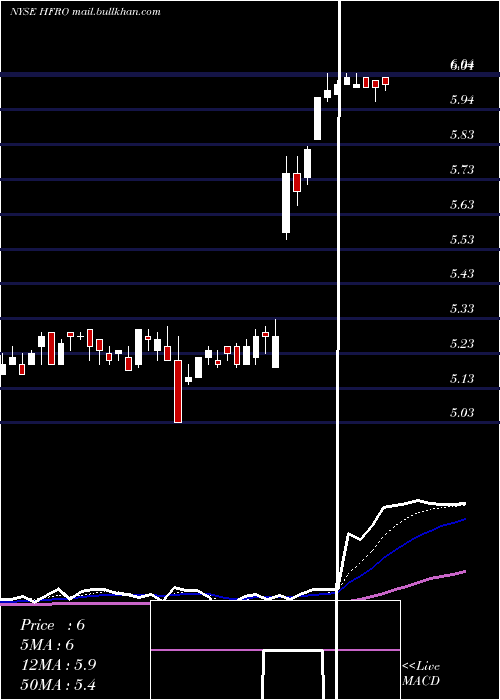The image size is (500, 700).
Task: Click the 50MA : 5.4 readout
Action: click(x=58, y=684)
